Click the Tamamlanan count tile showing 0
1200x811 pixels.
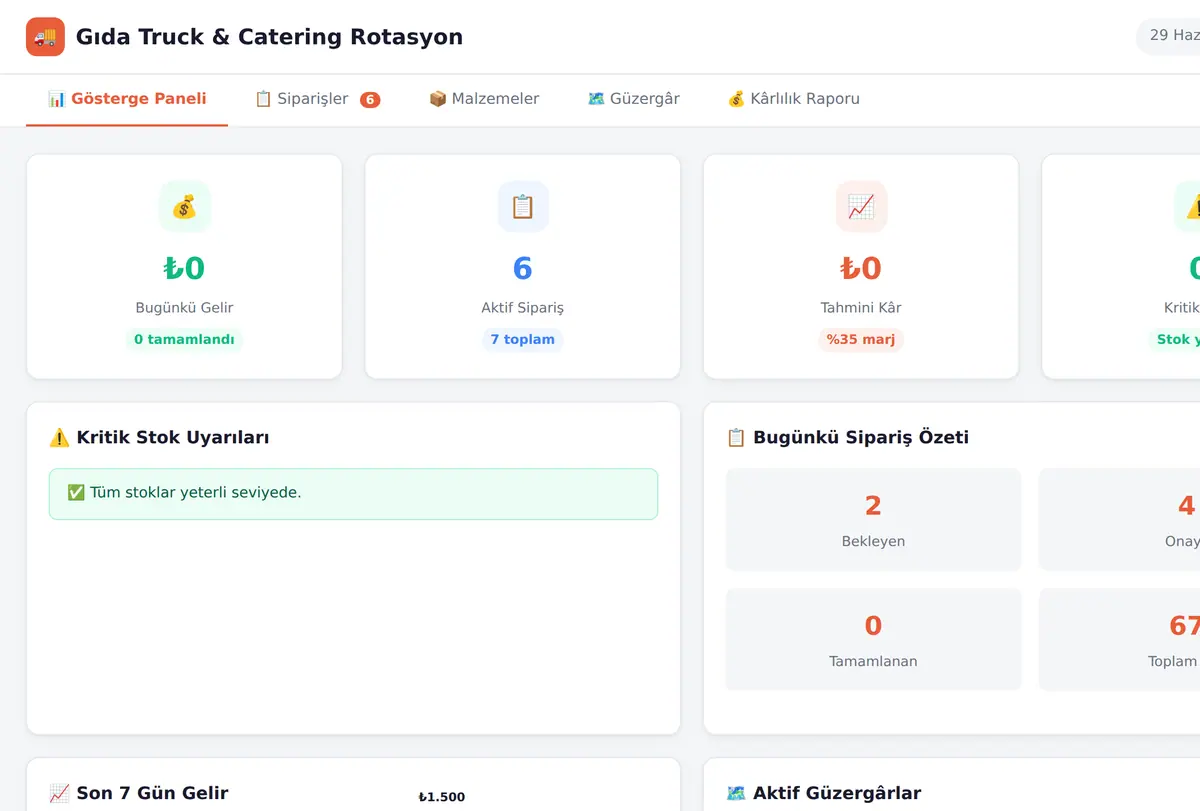coord(873,640)
